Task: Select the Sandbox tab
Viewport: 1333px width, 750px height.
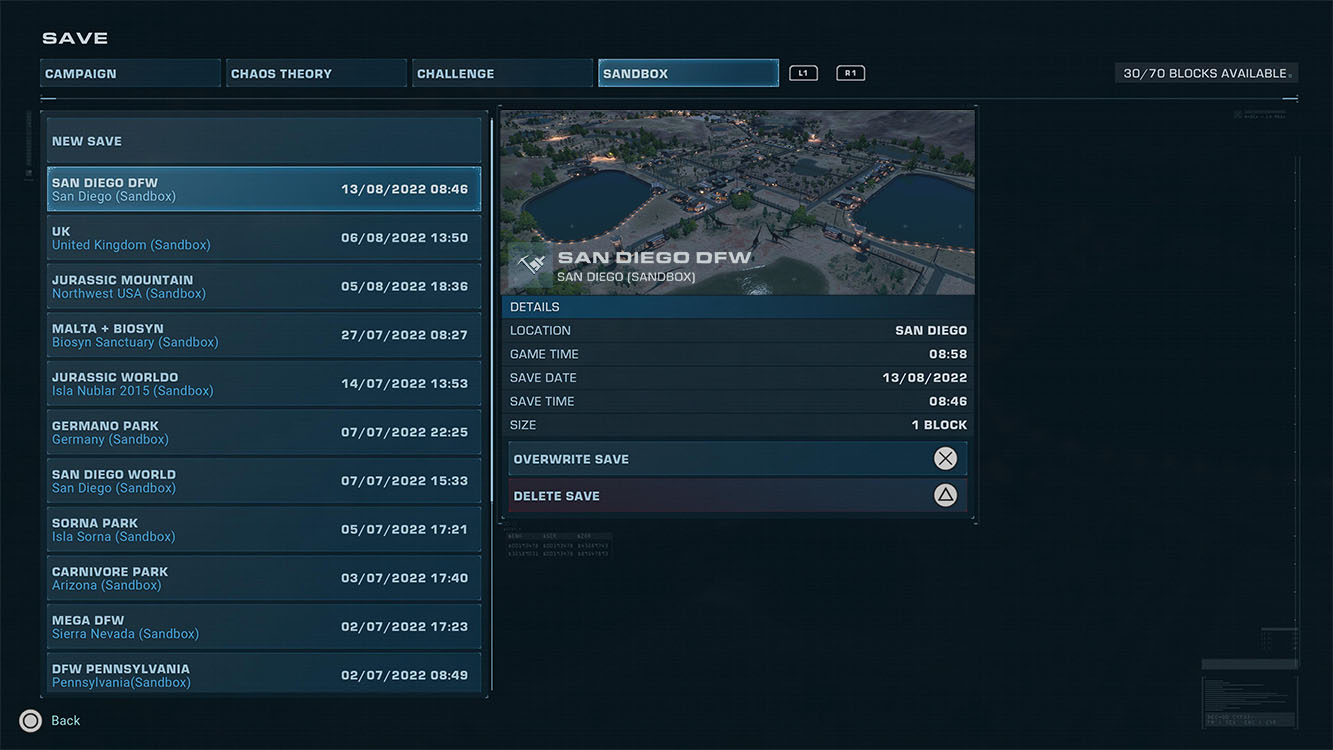Action: pyautogui.click(x=688, y=73)
